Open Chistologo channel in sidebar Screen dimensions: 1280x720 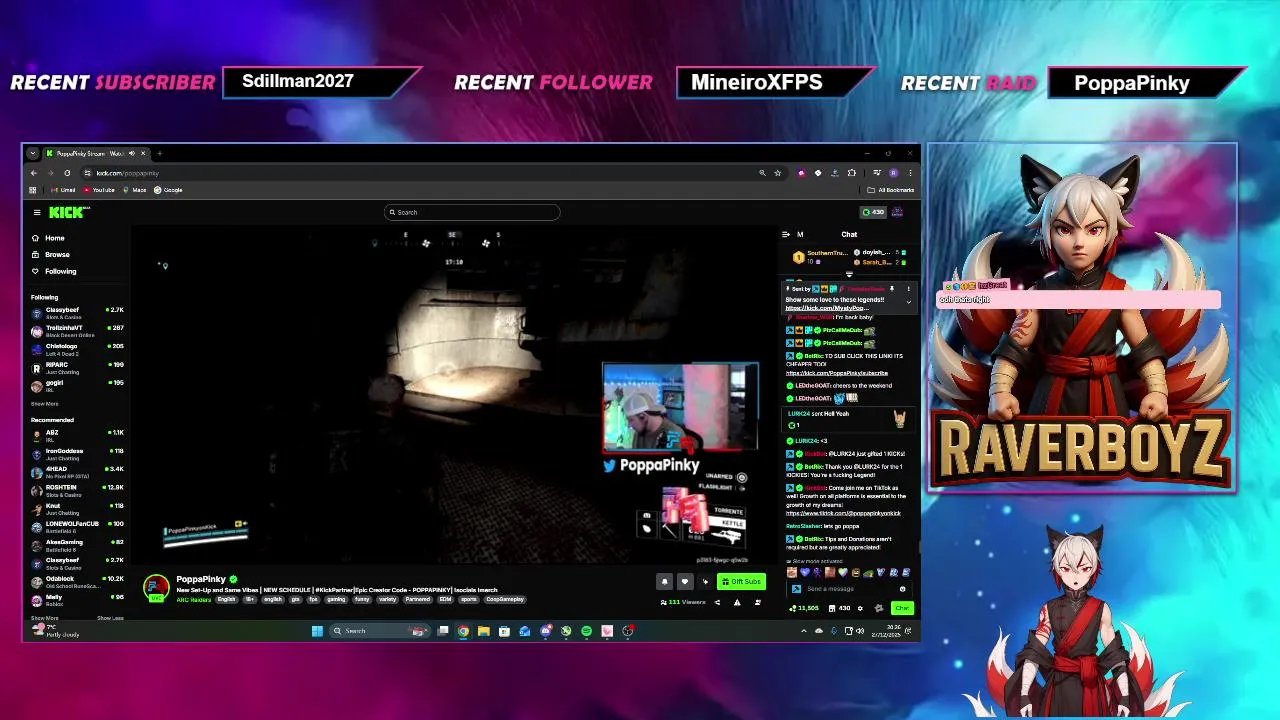tap(77, 349)
